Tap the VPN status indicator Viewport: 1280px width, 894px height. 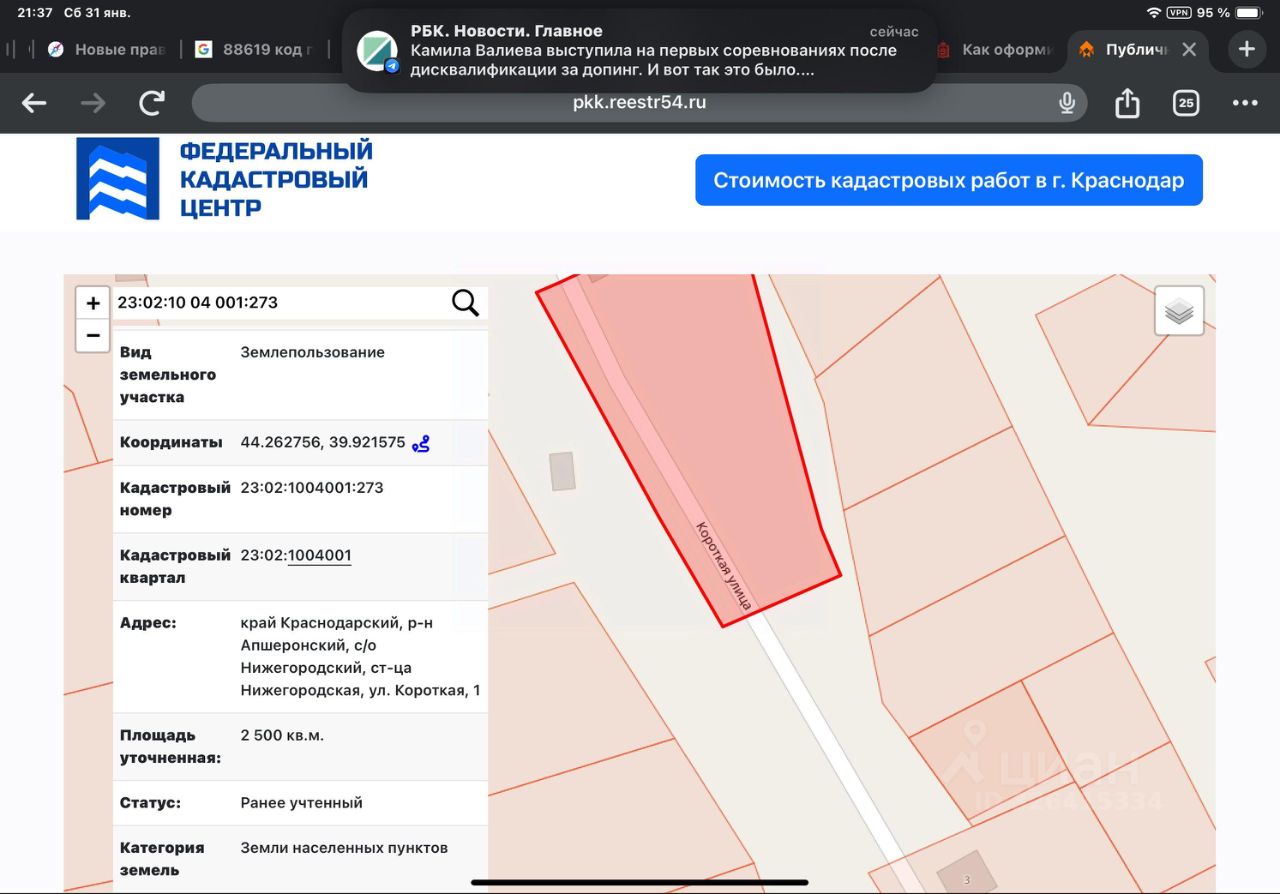tap(1179, 13)
